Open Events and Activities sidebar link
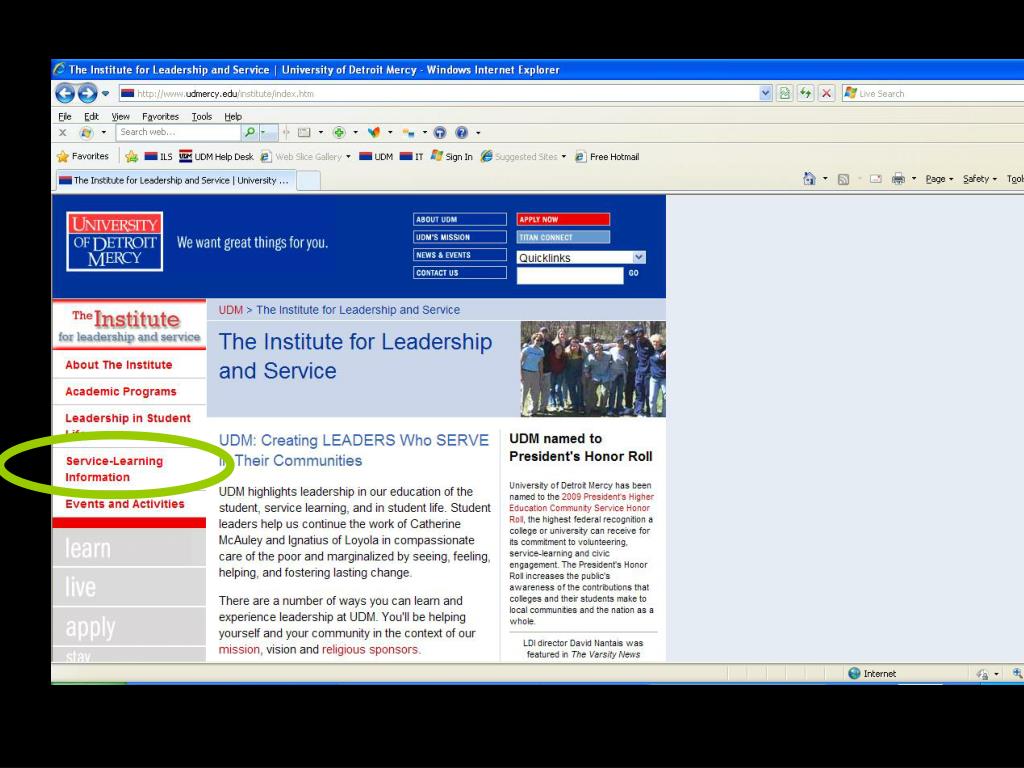 pos(125,504)
